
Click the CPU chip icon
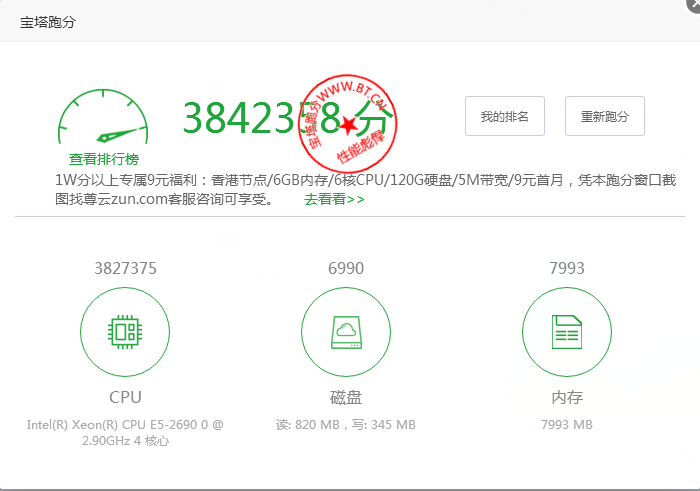pos(125,332)
